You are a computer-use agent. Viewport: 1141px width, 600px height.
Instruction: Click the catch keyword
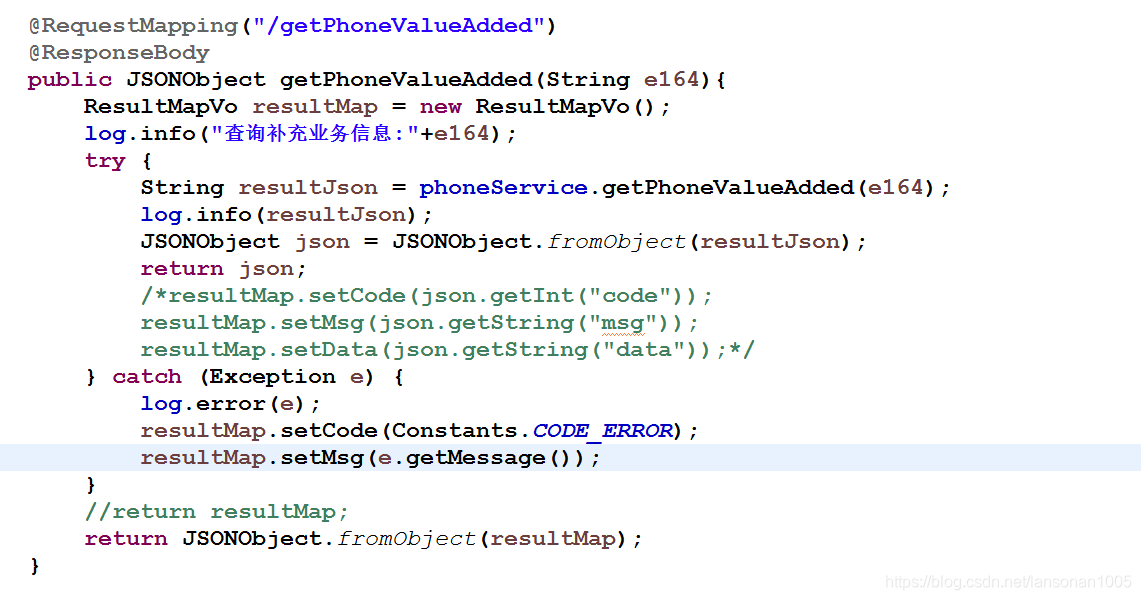(x=147, y=376)
